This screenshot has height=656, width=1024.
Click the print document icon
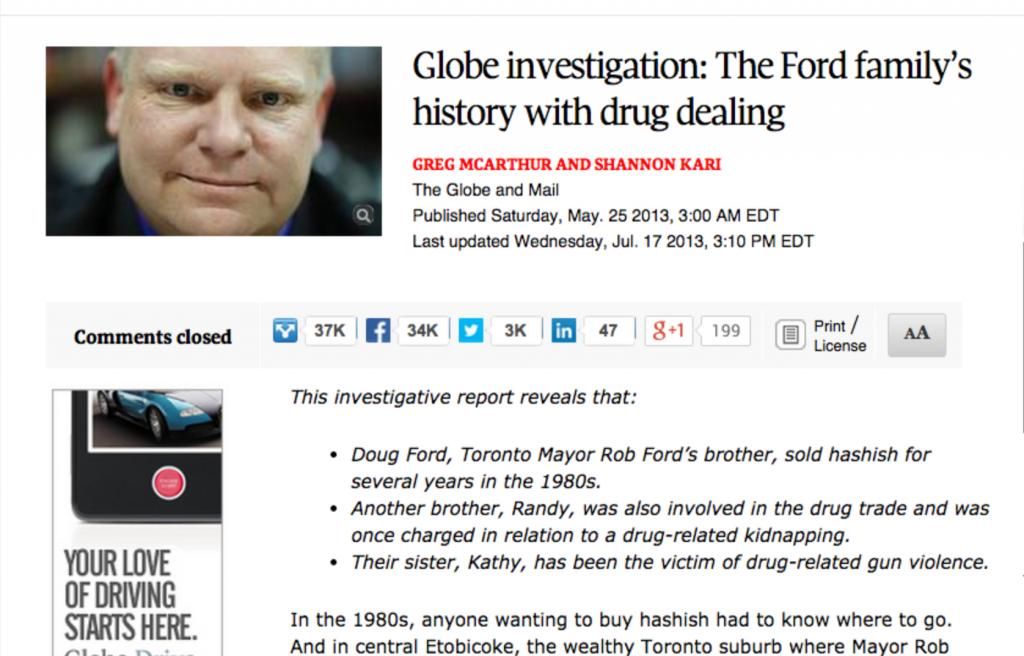point(790,335)
